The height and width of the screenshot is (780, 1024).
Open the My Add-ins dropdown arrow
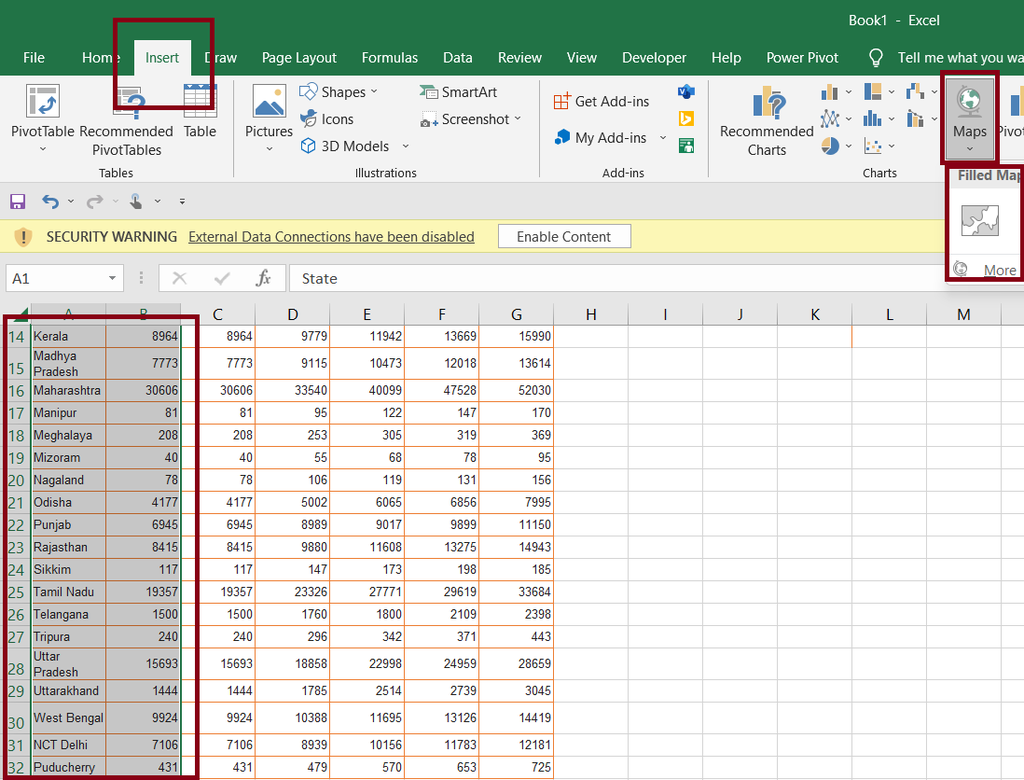click(662, 138)
